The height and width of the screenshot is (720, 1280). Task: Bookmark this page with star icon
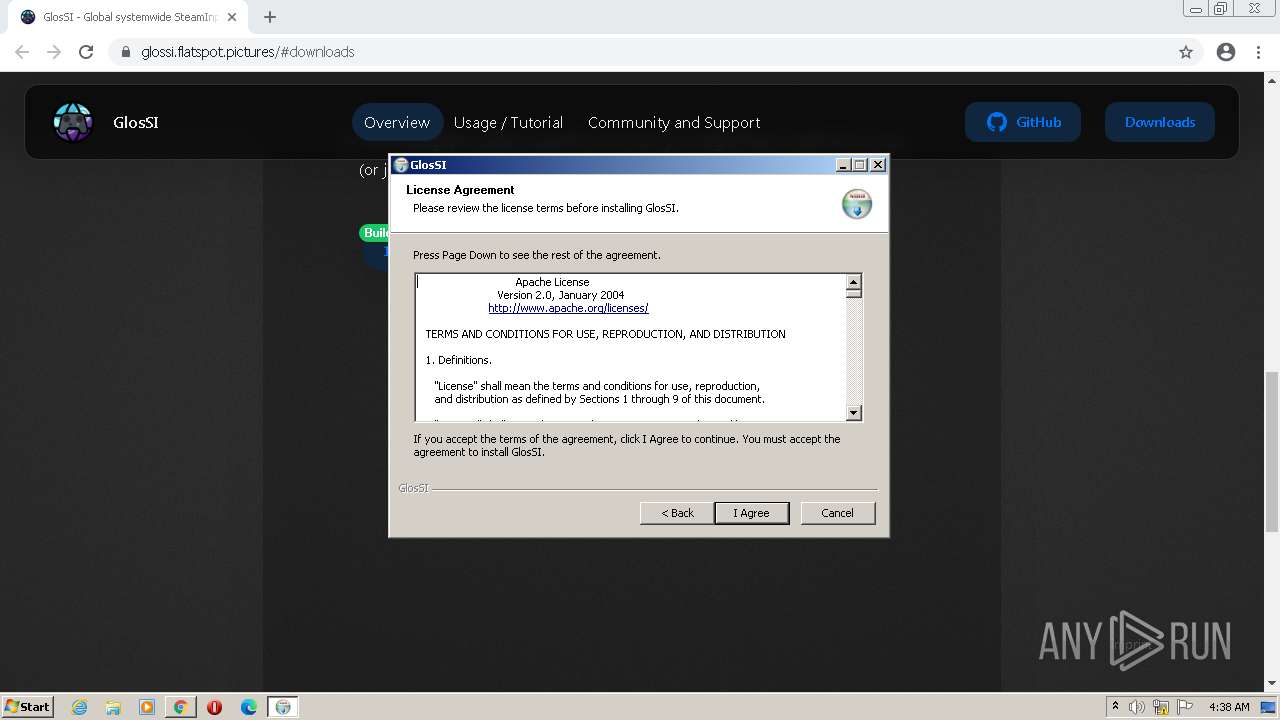click(1186, 52)
